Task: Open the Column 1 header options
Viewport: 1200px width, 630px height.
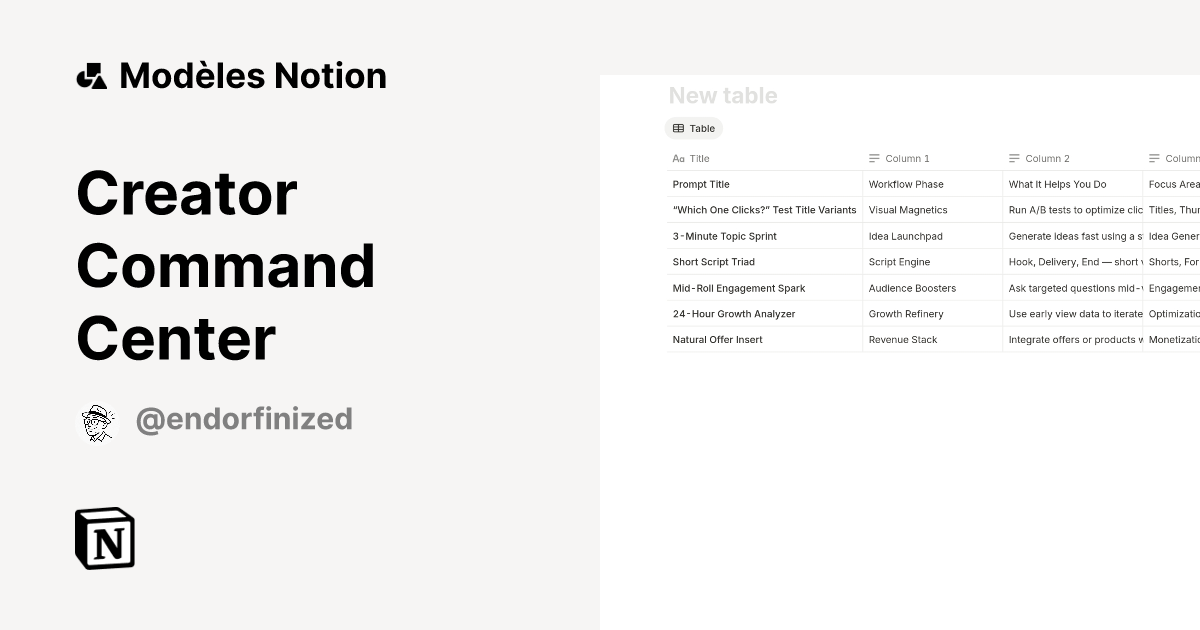Action: [x=907, y=158]
